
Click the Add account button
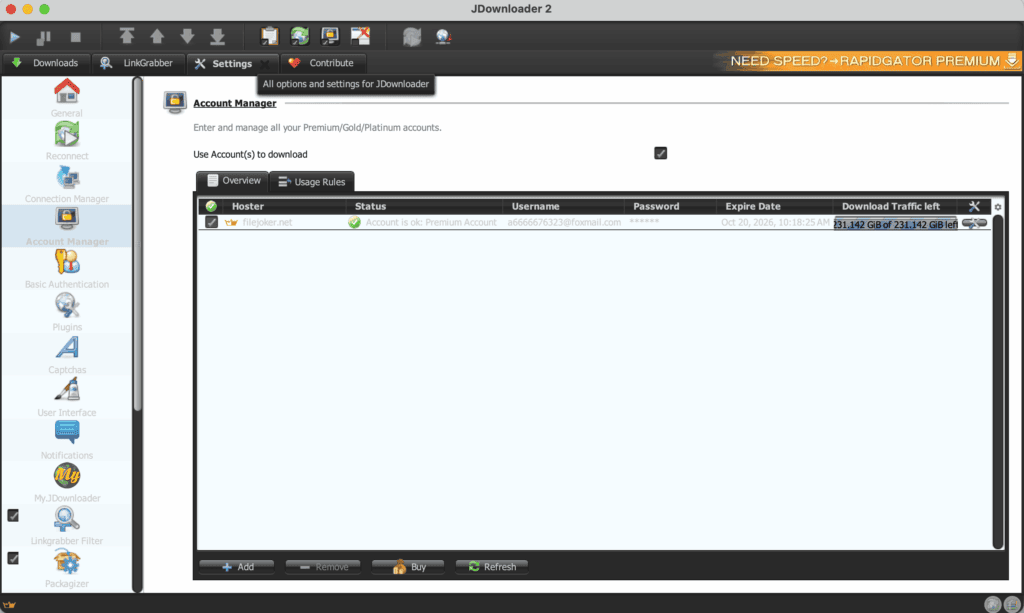(x=237, y=567)
